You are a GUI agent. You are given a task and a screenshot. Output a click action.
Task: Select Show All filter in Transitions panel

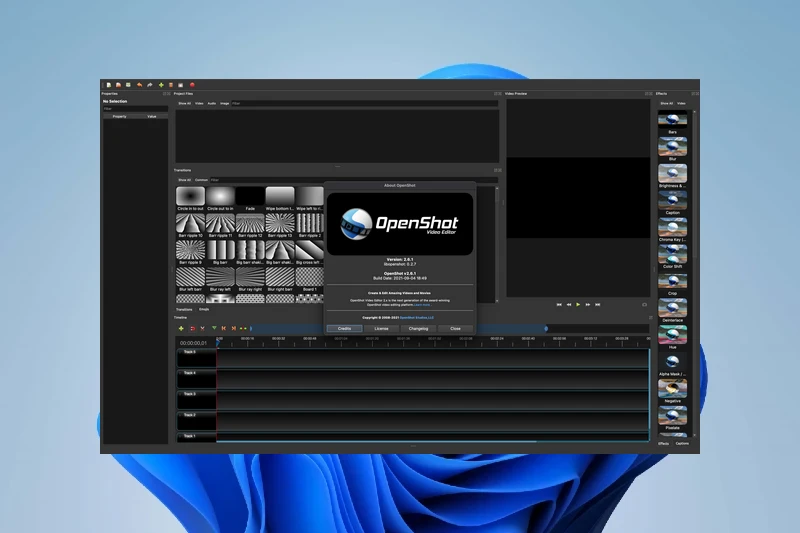pos(185,180)
